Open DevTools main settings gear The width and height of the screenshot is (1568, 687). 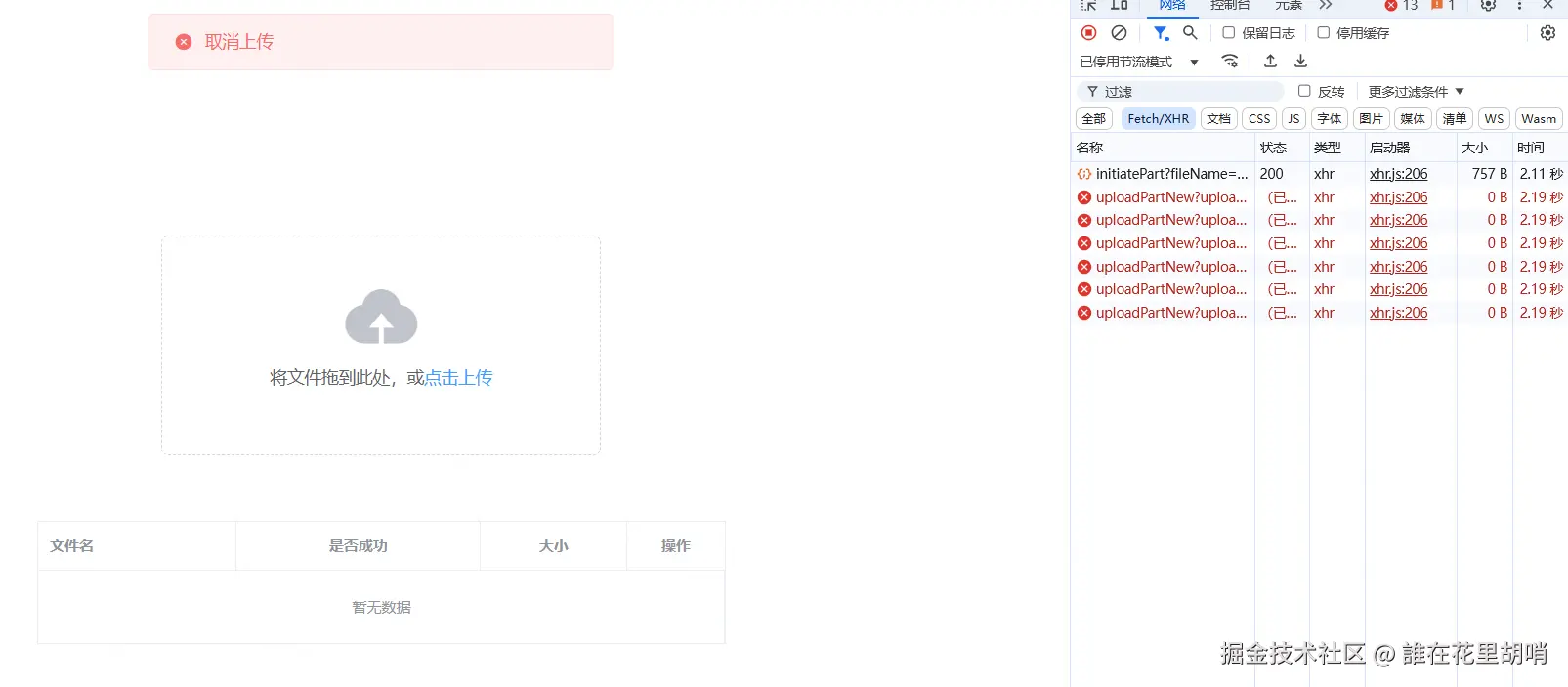click(1488, 5)
